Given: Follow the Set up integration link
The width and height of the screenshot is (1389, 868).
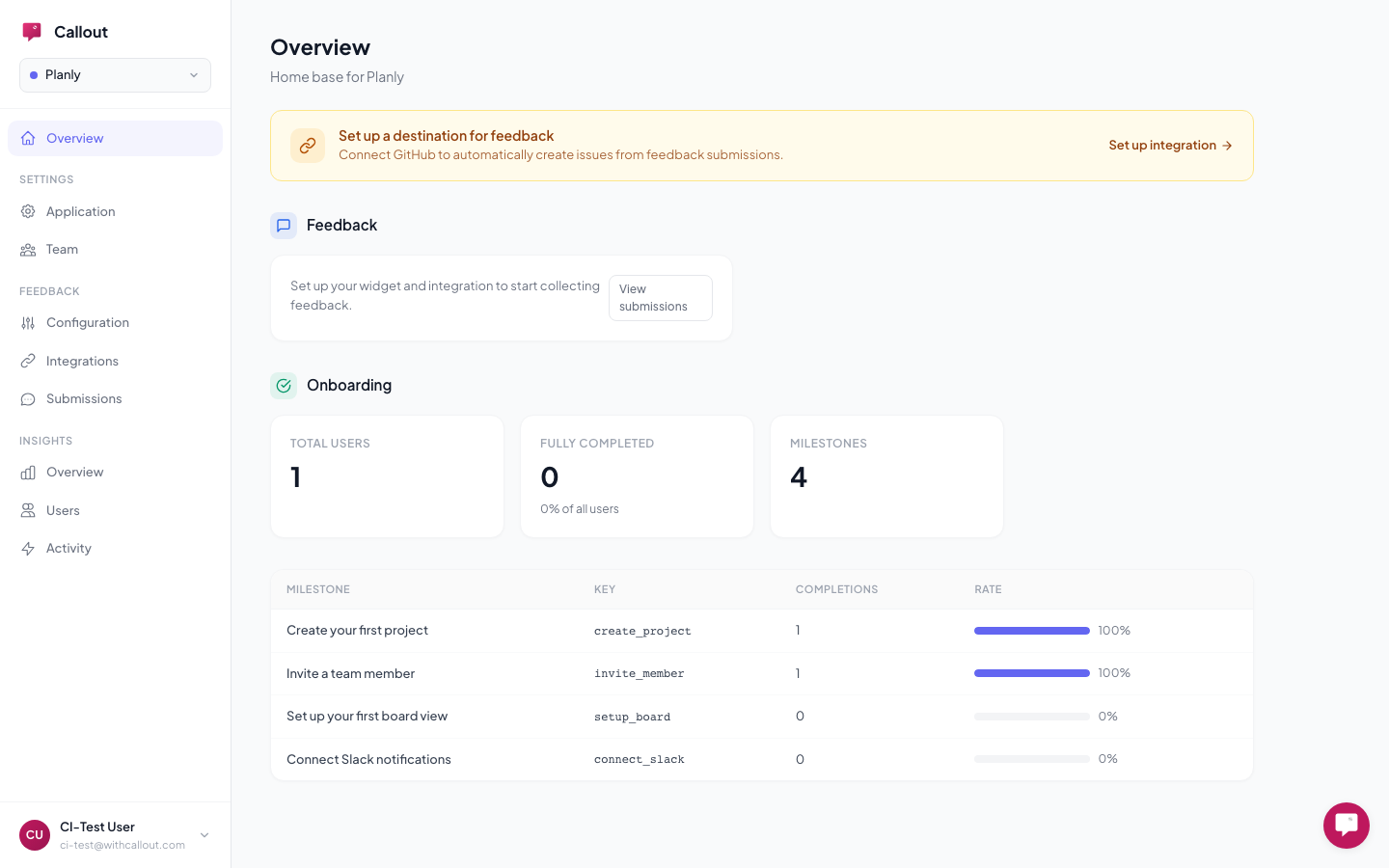Looking at the screenshot, I should click(x=1169, y=146).
